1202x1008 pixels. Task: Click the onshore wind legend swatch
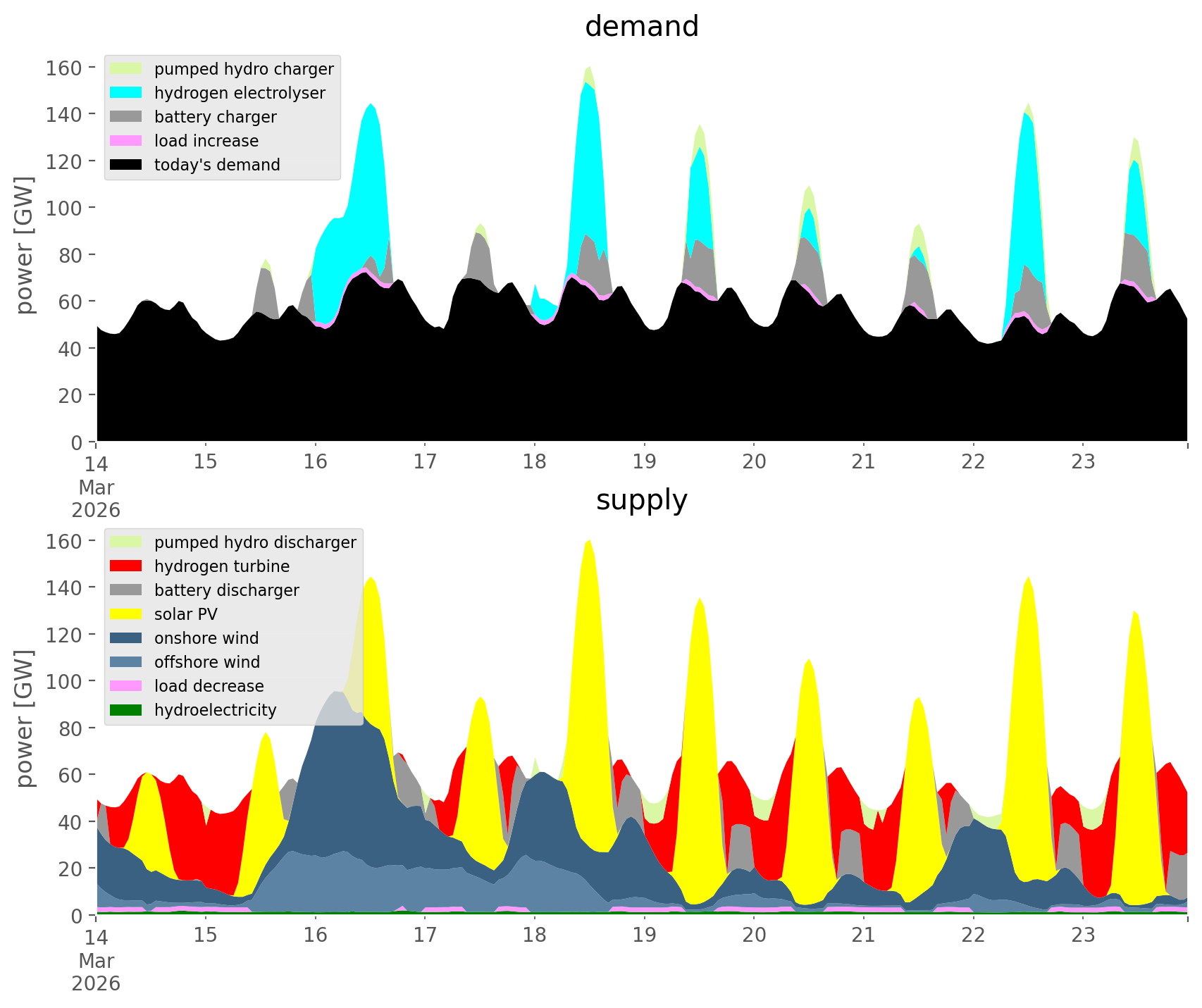tap(126, 638)
